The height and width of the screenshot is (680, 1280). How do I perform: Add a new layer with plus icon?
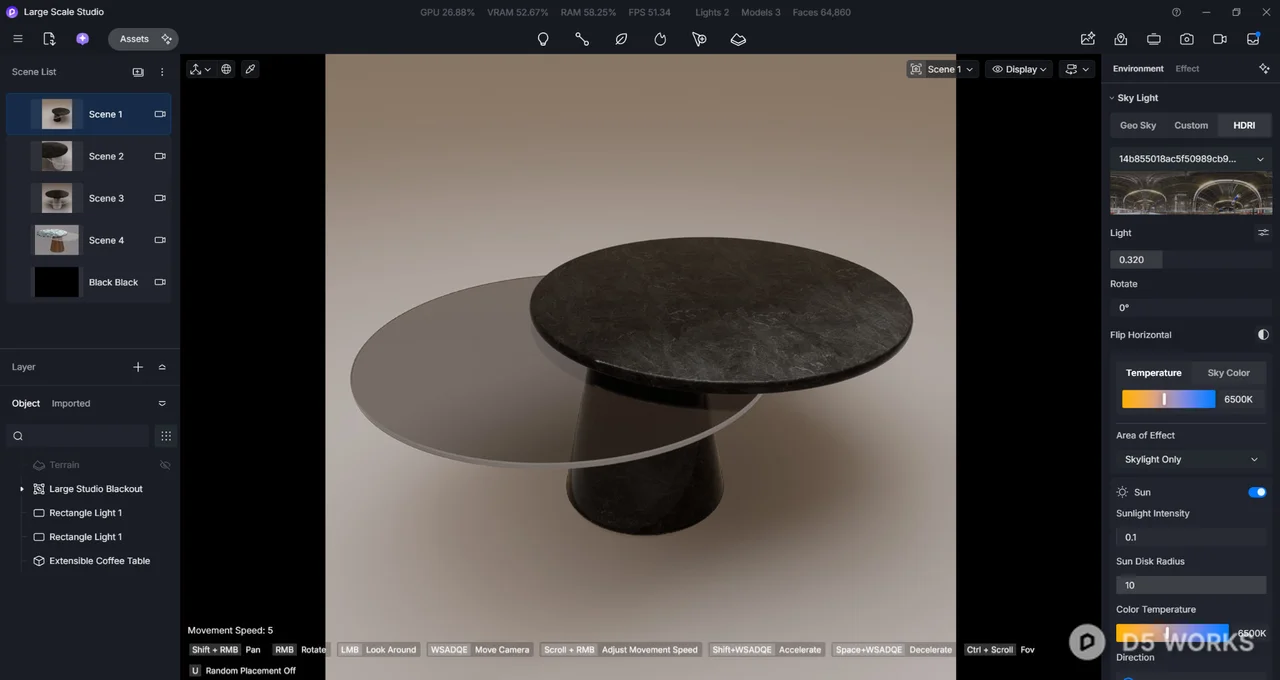coord(138,367)
